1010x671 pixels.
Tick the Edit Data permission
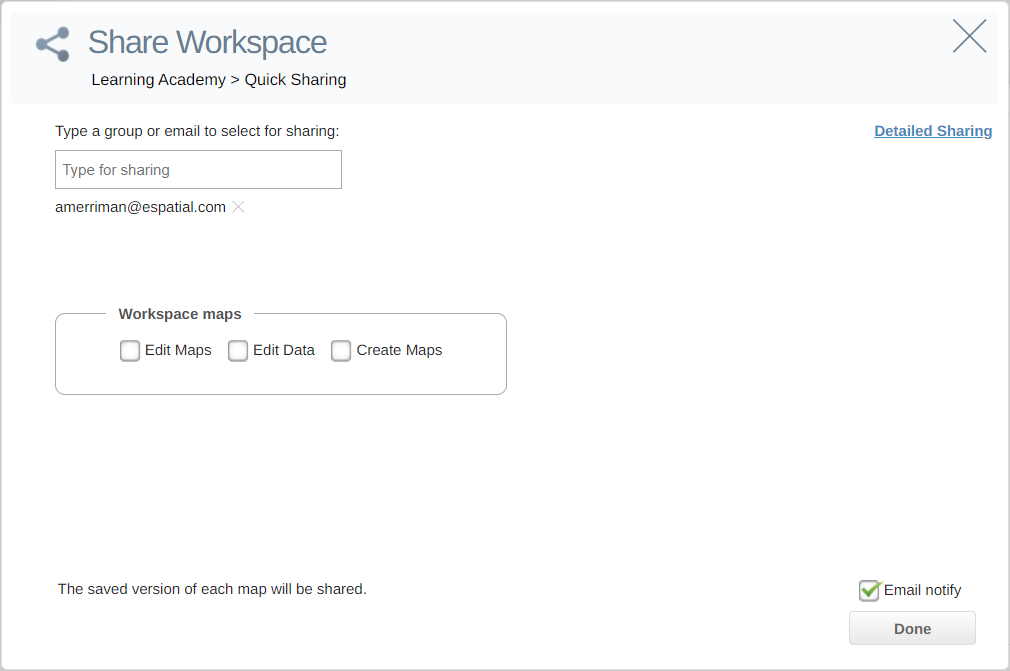[238, 351]
